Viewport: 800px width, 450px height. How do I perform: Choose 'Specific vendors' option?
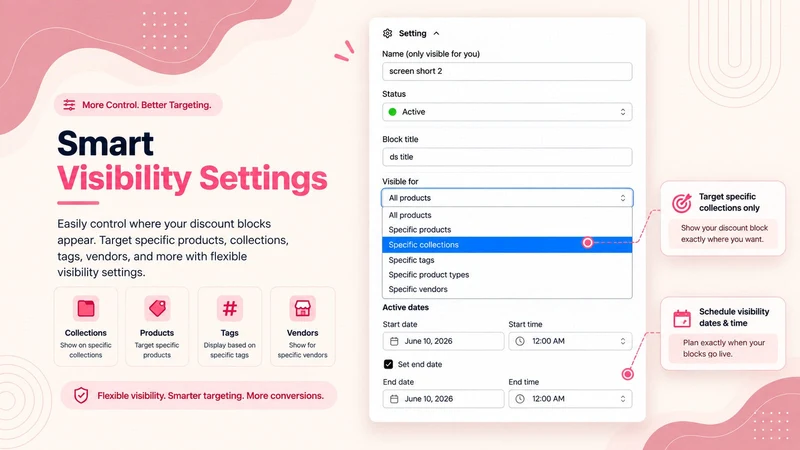click(x=507, y=289)
